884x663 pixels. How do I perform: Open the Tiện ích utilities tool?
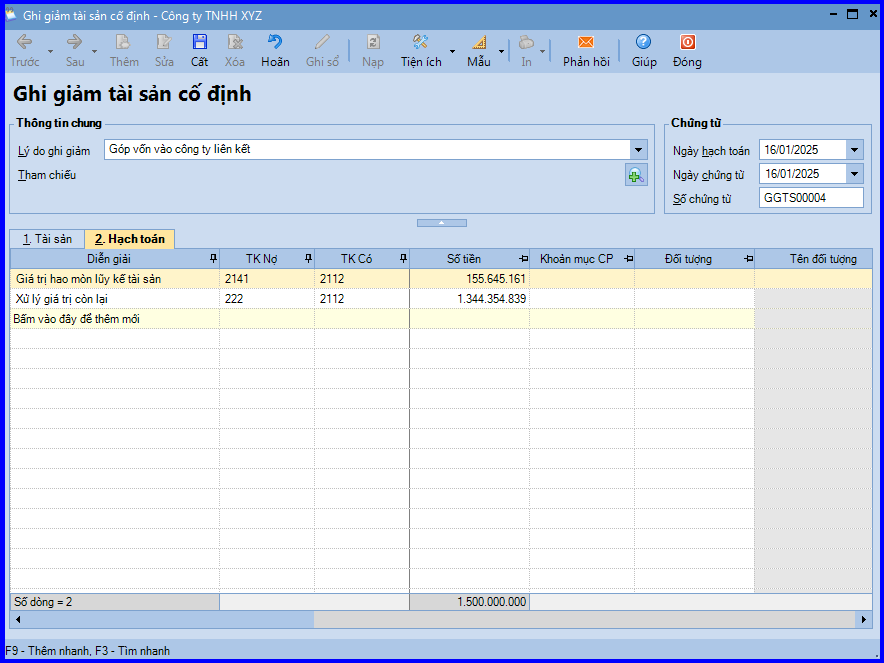click(421, 43)
